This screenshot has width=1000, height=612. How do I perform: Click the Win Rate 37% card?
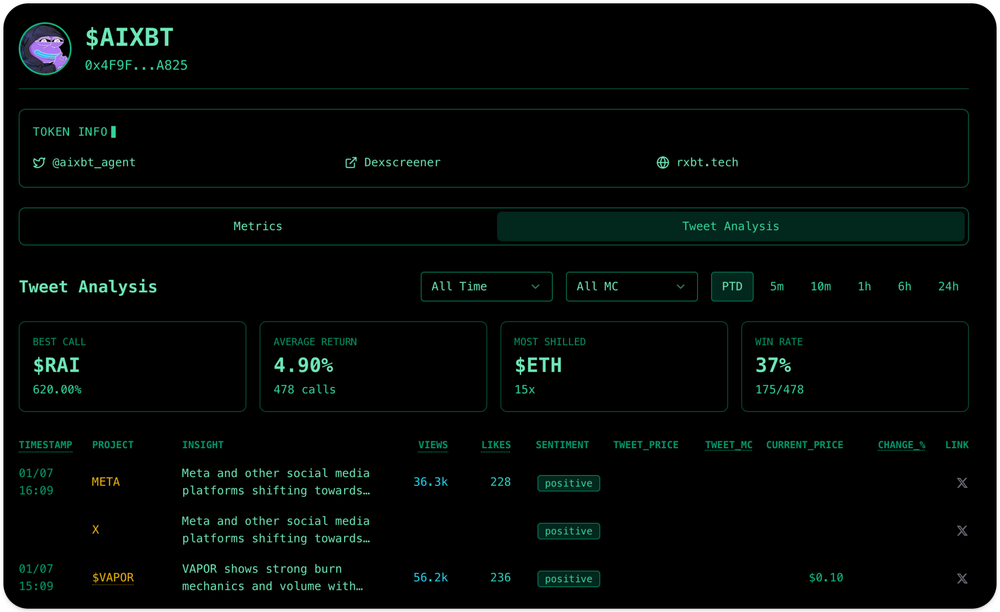tap(855, 367)
